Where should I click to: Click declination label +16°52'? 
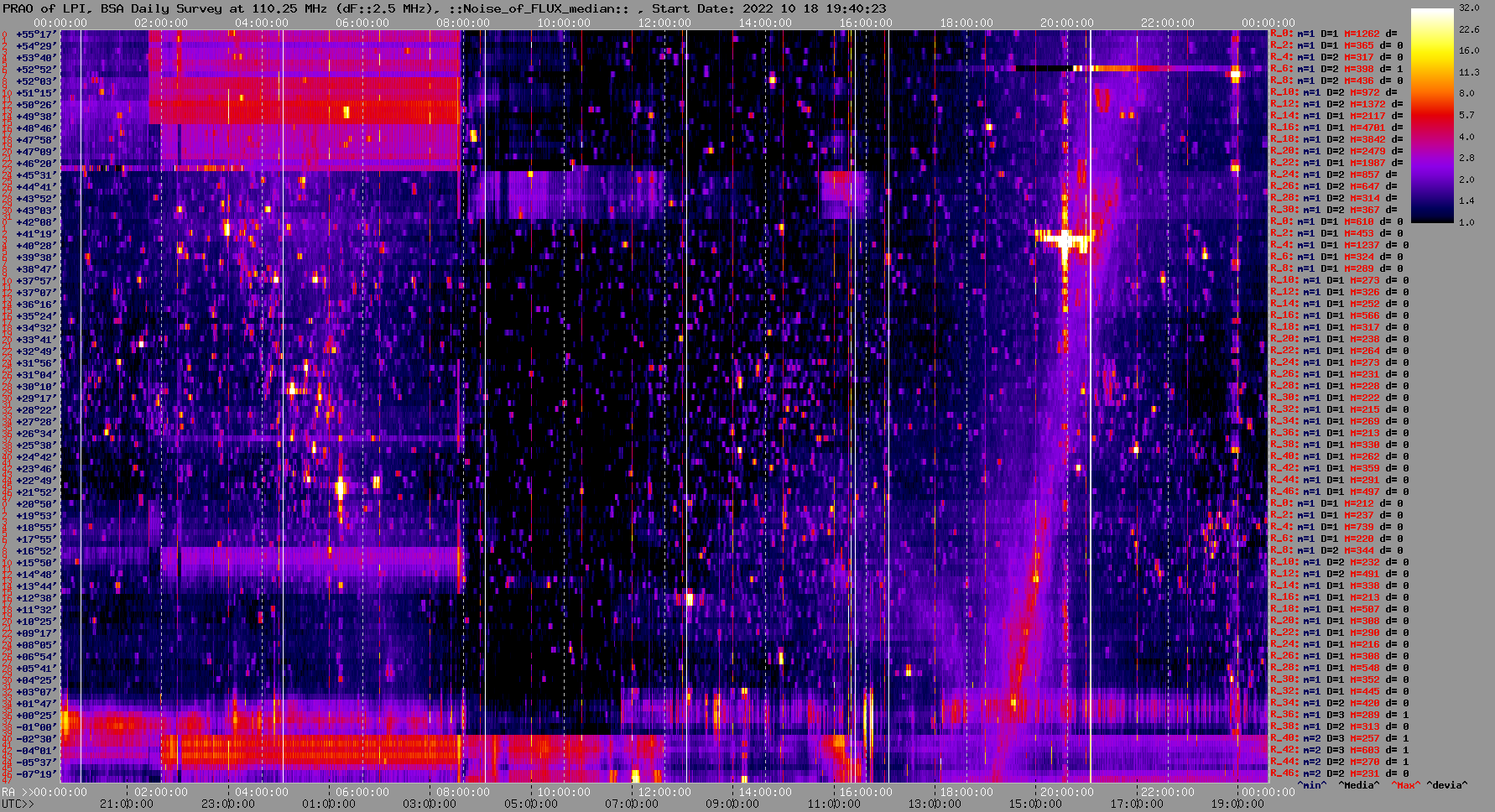click(36, 550)
